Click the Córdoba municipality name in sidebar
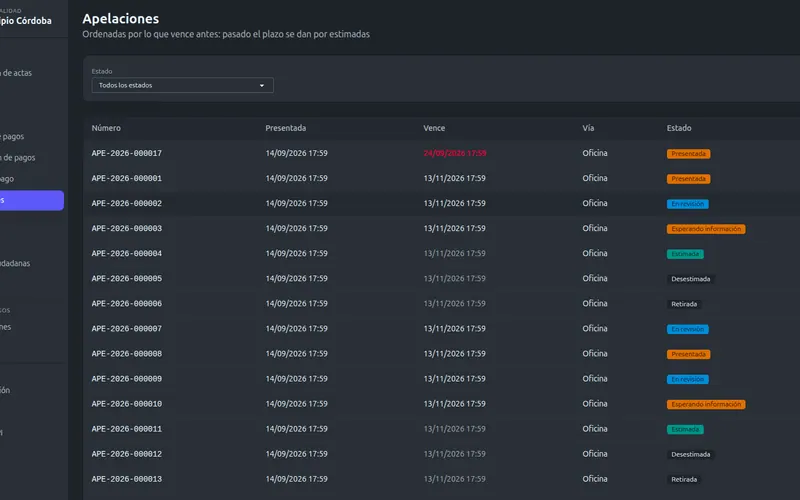This screenshot has height=500, width=800. [26, 21]
